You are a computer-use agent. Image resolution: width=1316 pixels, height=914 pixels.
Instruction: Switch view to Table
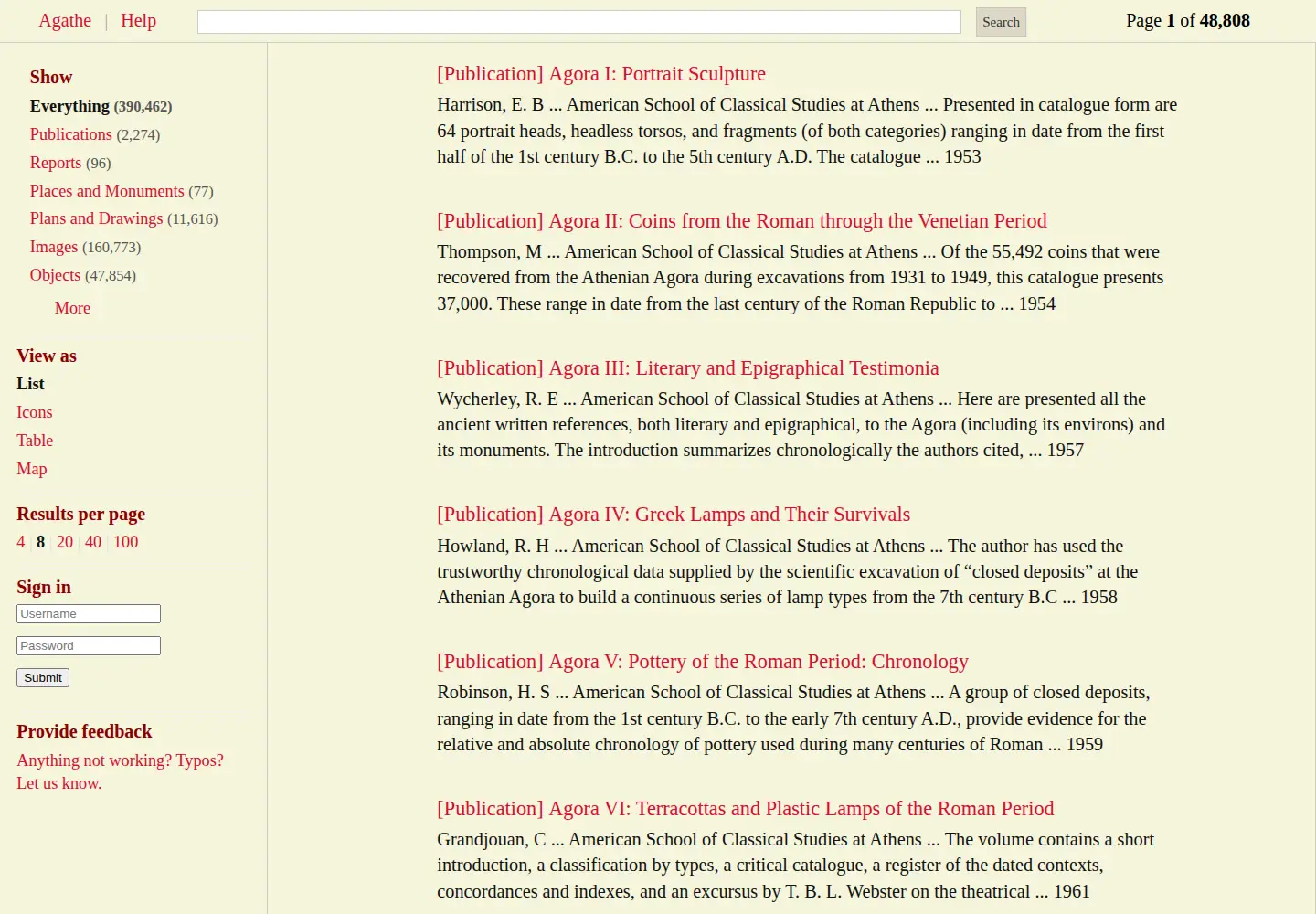click(x=35, y=441)
